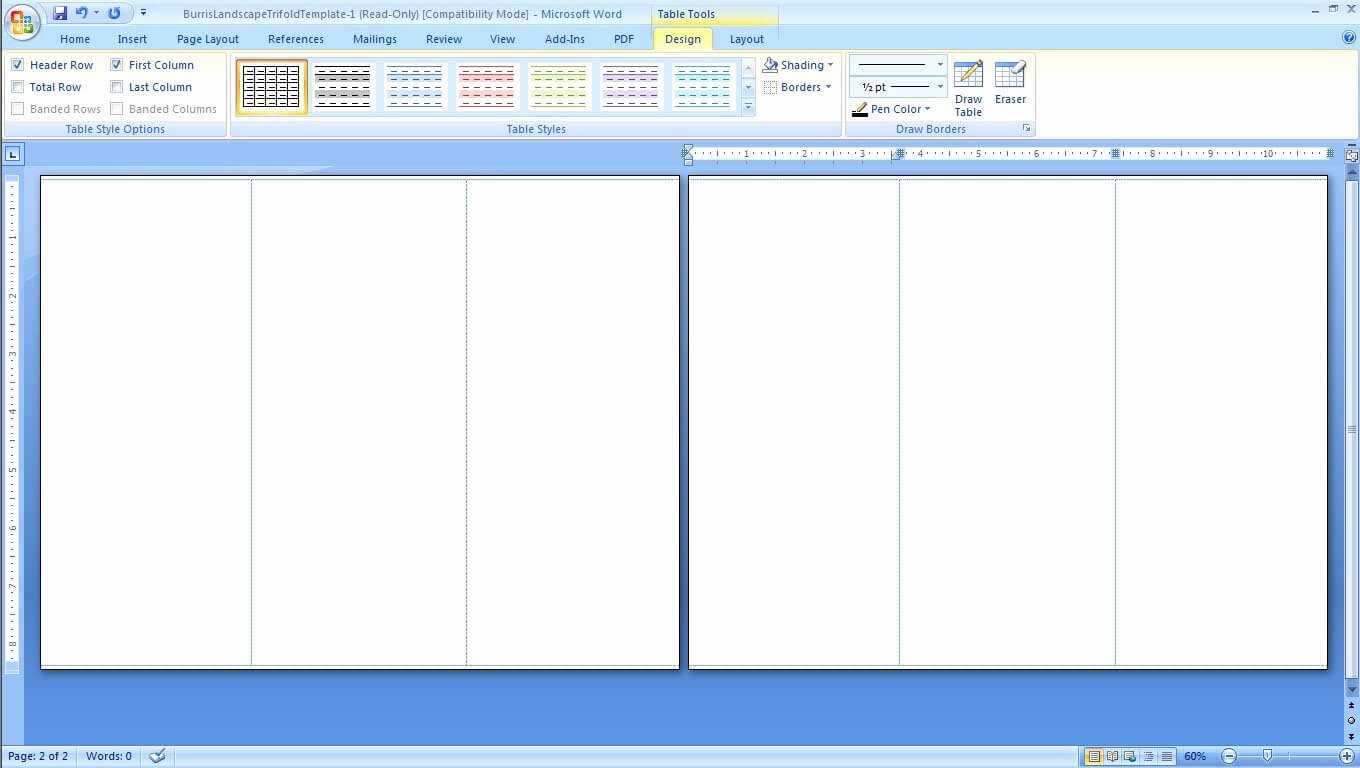Zoom out with the minus button
This screenshot has height=768, width=1360.
1229,756
